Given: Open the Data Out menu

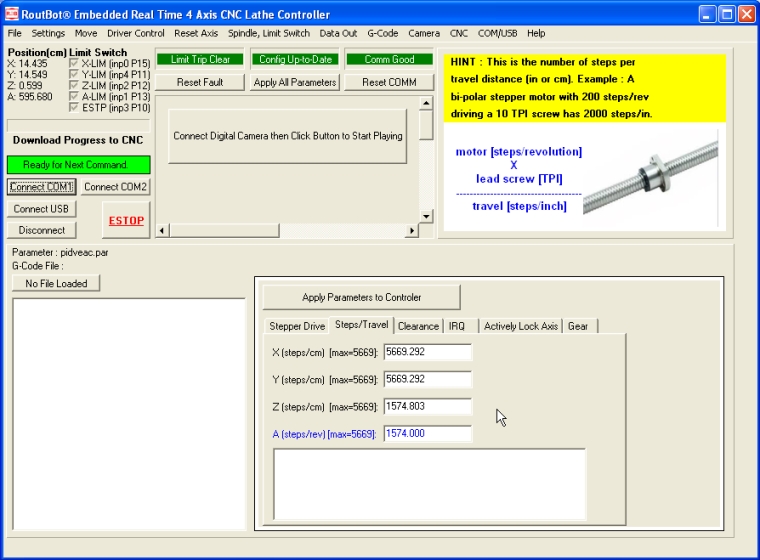Looking at the screenshot, I should (338, 33).
